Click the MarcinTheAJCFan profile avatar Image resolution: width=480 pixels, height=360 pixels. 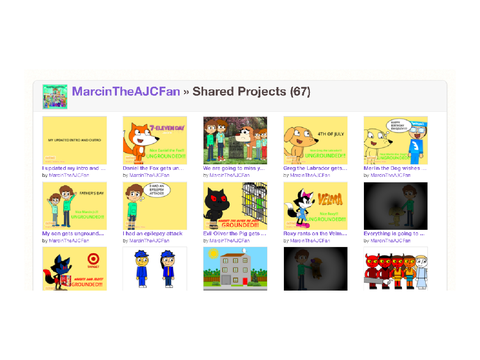[55, 97]
